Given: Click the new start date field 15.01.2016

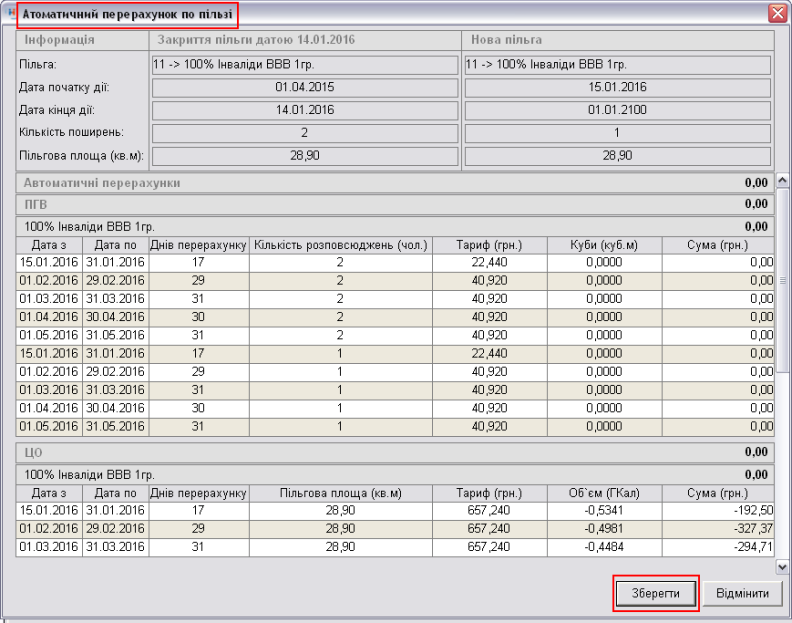Looking at the screenshot, I should point(618,87).
